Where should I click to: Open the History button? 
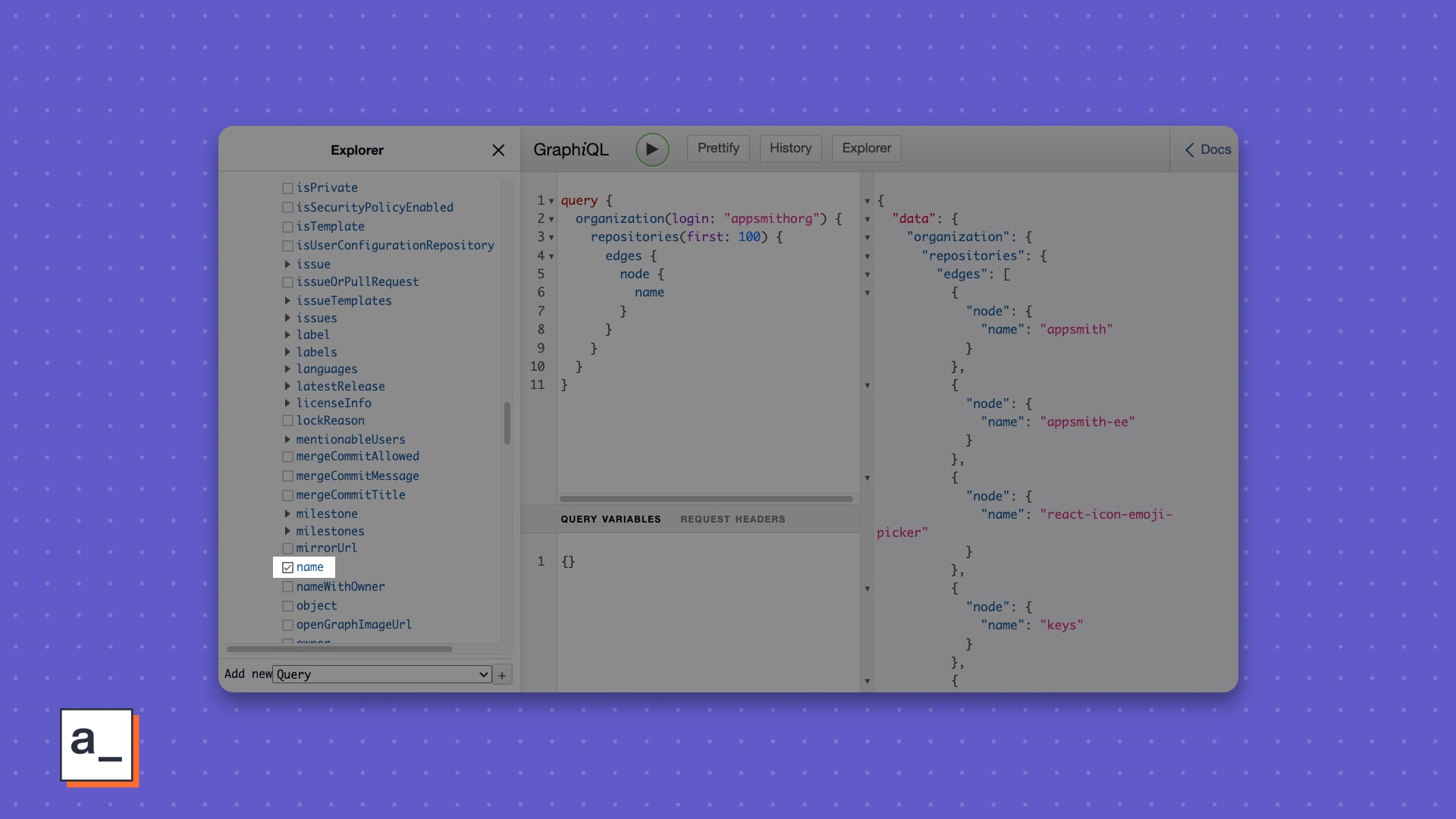[790, 149]
